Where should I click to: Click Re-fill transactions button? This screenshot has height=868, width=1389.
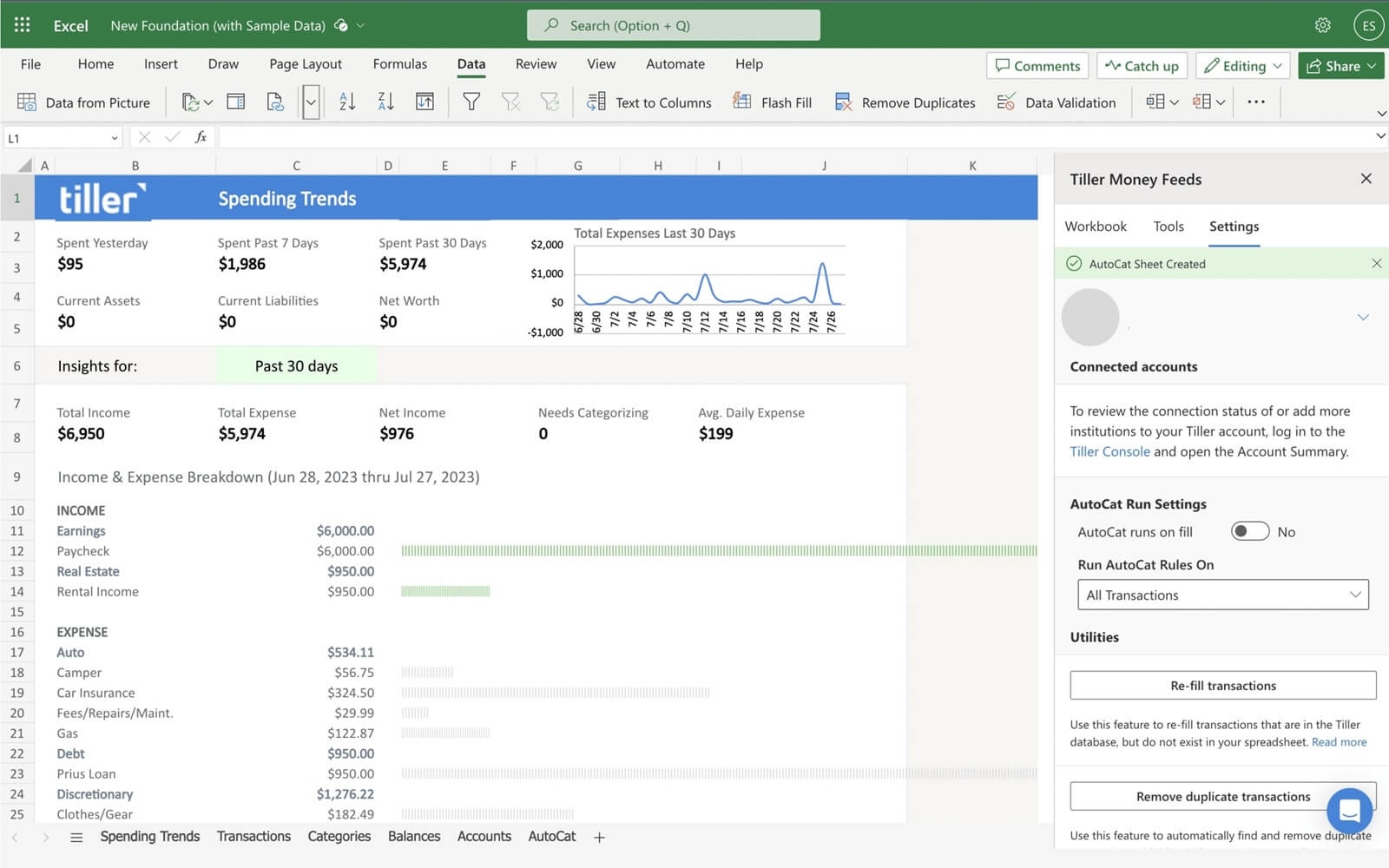pyautogui.click(x=1223, y=686)
